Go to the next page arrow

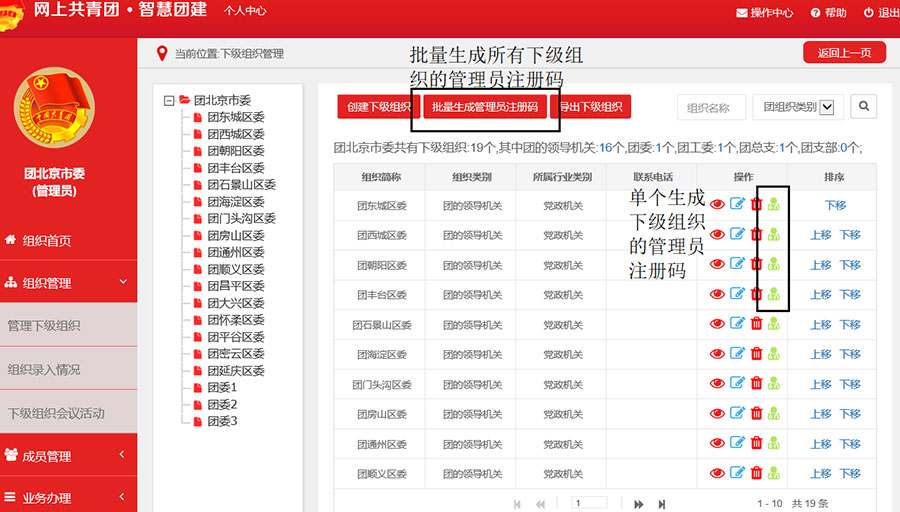click(639, 504)
